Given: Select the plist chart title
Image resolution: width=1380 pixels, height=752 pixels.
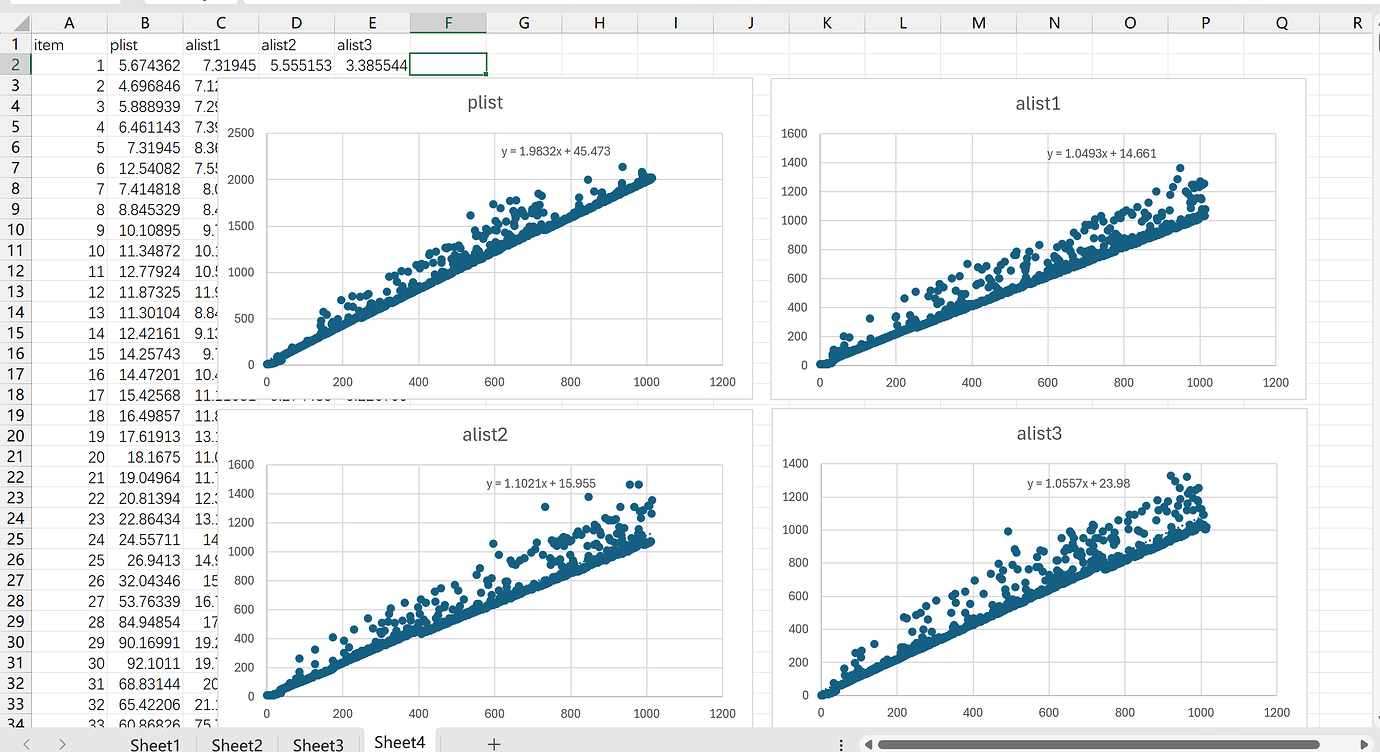Looking at the screenshot, I should click(x=485, y=103).
